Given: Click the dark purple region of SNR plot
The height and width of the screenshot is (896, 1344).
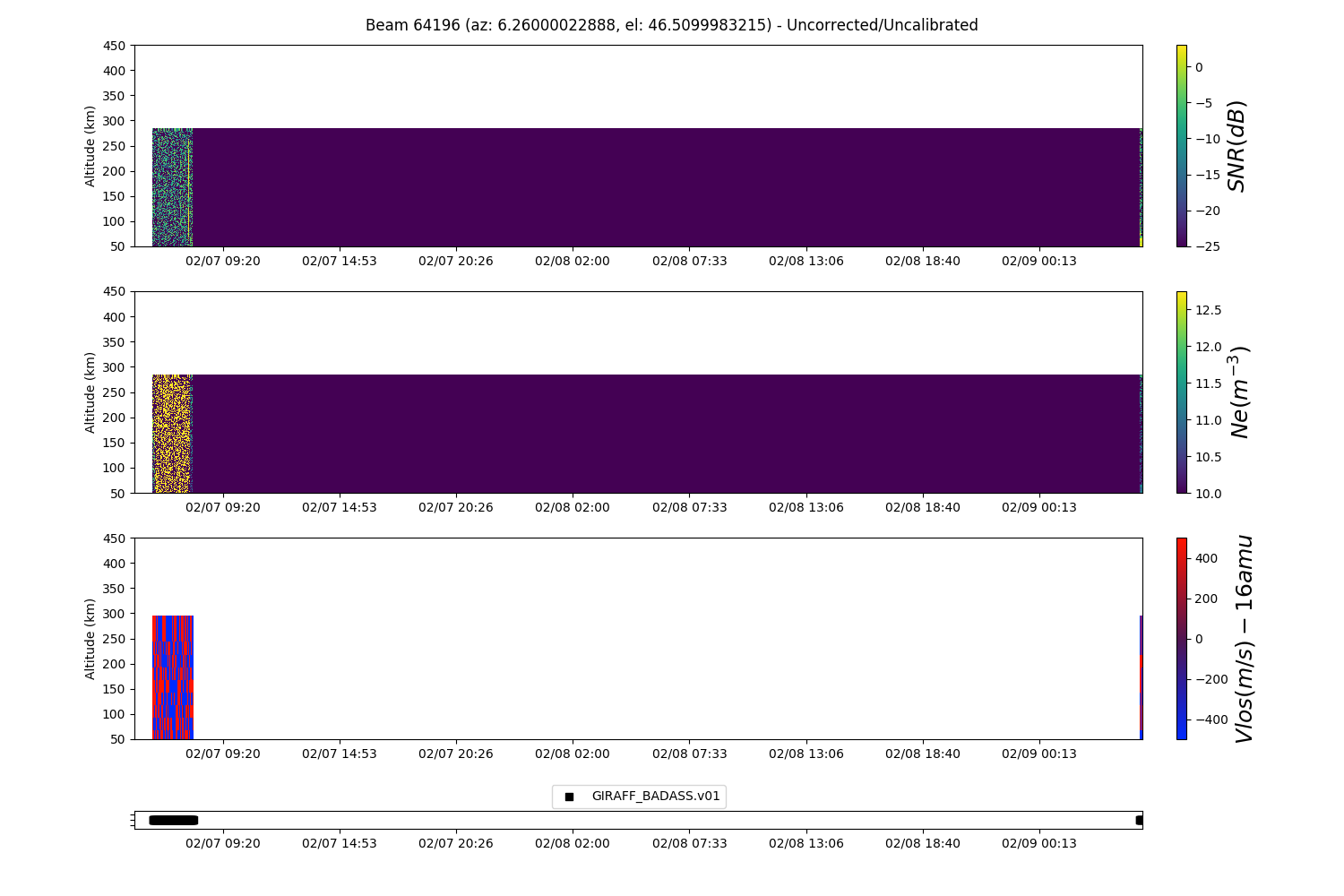Looking at the screenshot, I should [x=666, y=187].
